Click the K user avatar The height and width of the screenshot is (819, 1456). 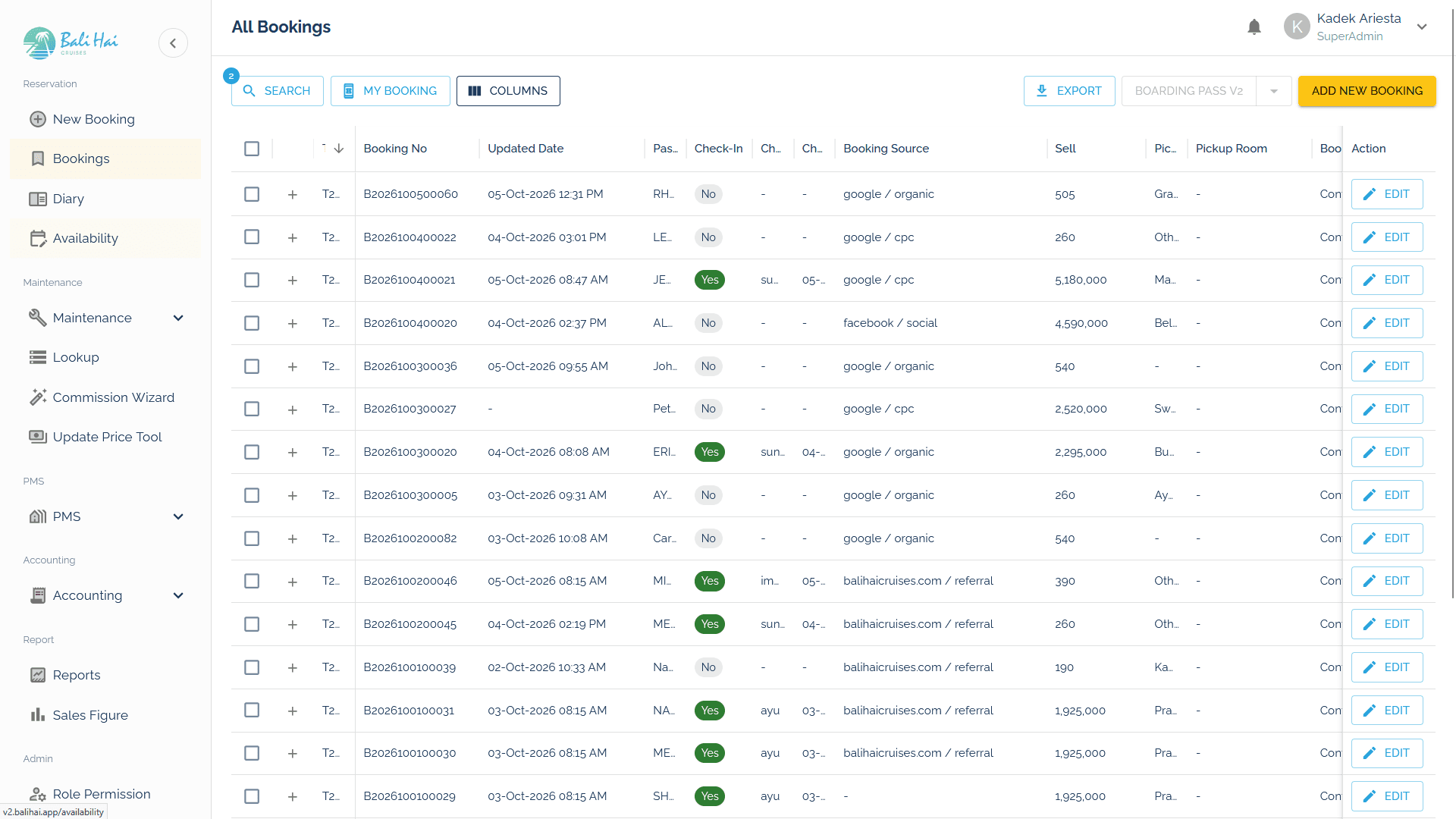pos(1297,27)
